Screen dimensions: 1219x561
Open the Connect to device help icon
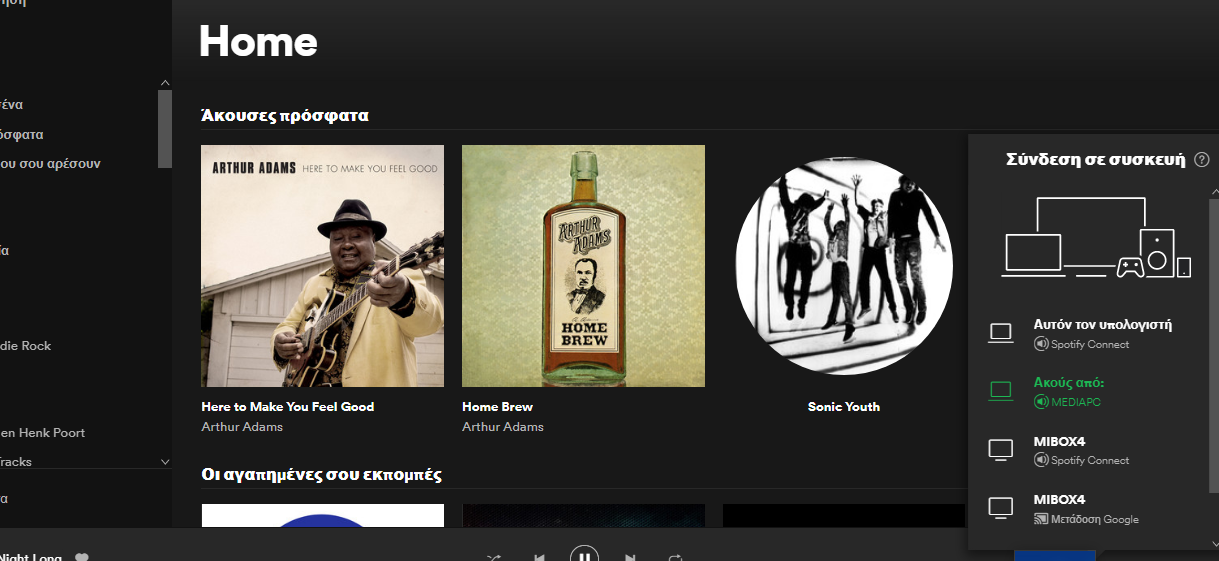tap(1202, 160)
